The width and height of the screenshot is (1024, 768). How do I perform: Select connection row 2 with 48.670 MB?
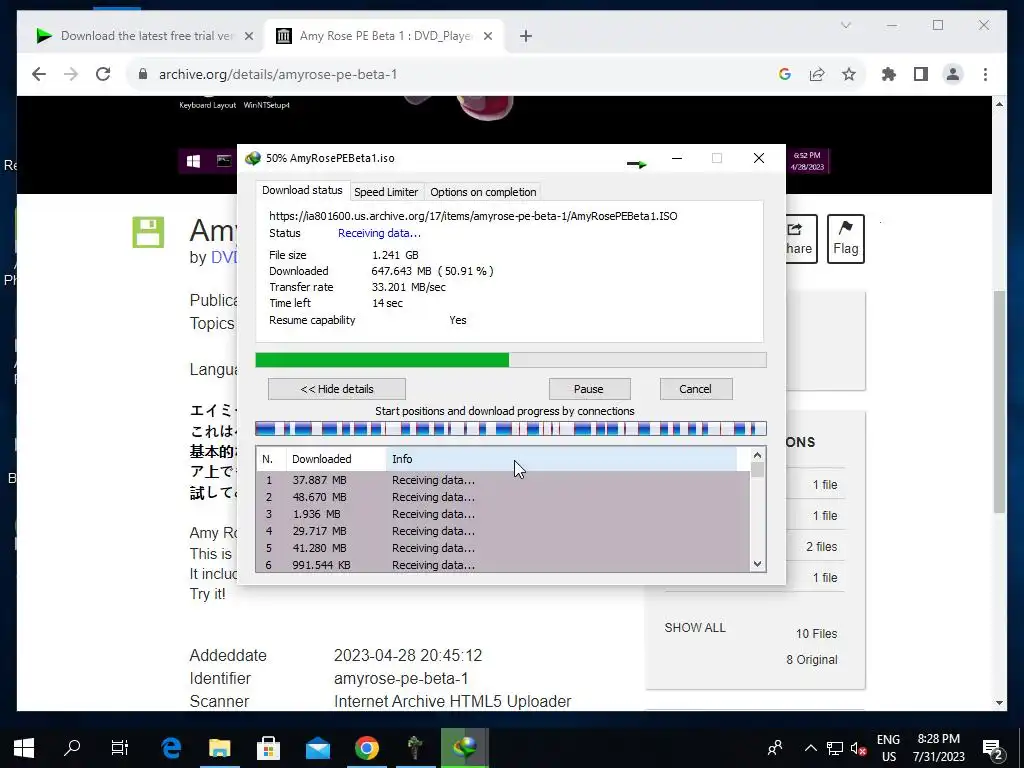coord(503,497)
